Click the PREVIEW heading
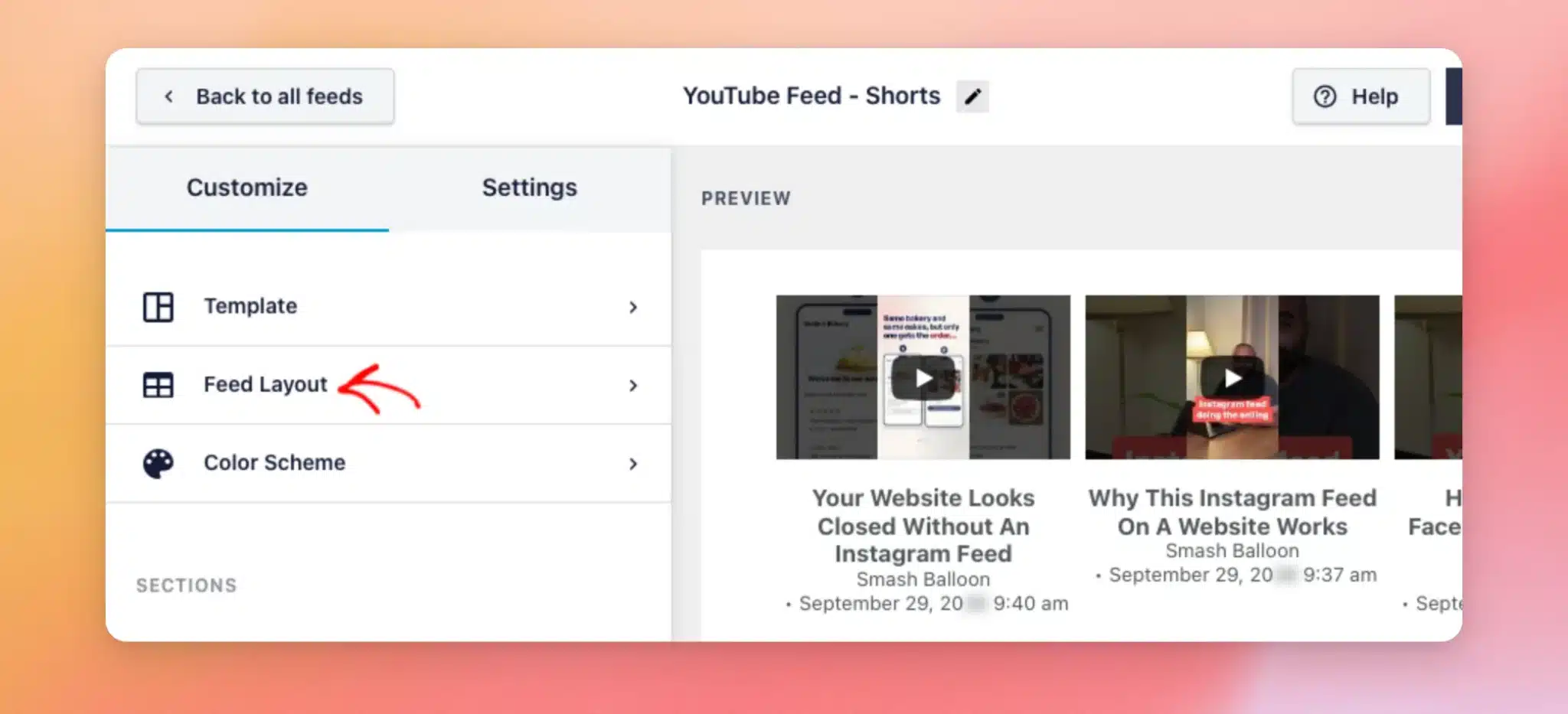The image size is (1568, 714). (746, 198)
